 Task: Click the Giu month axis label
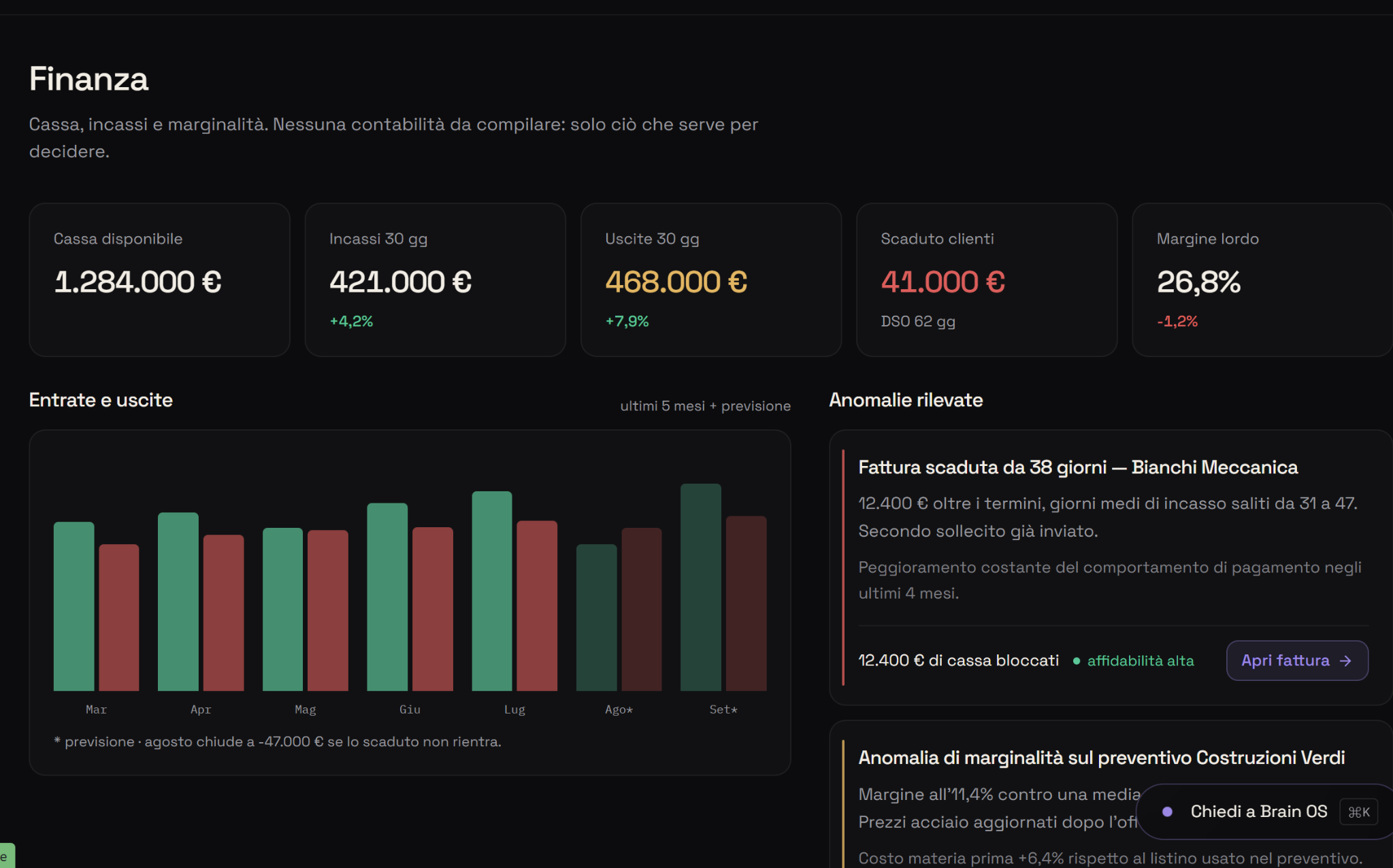click(410, 710)
